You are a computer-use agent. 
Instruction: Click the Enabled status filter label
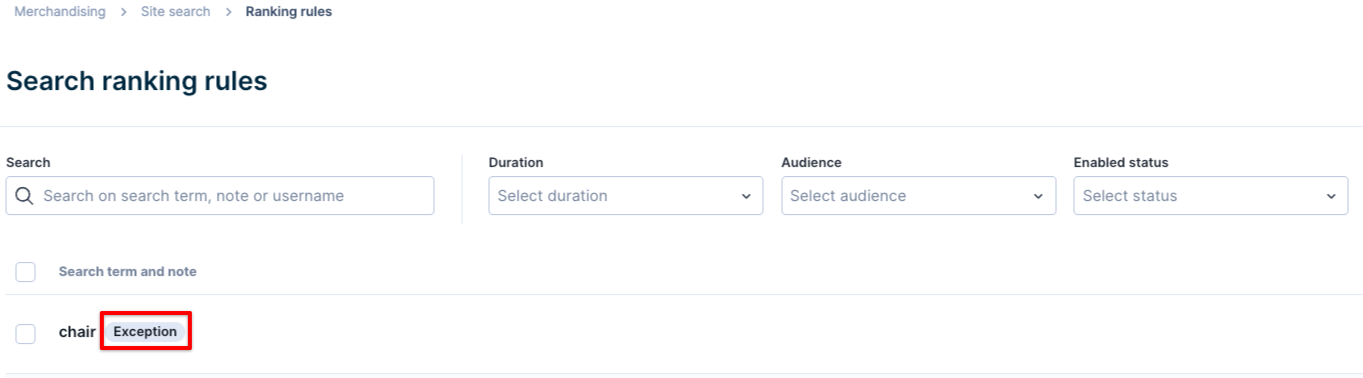[x=1121, y=162]
